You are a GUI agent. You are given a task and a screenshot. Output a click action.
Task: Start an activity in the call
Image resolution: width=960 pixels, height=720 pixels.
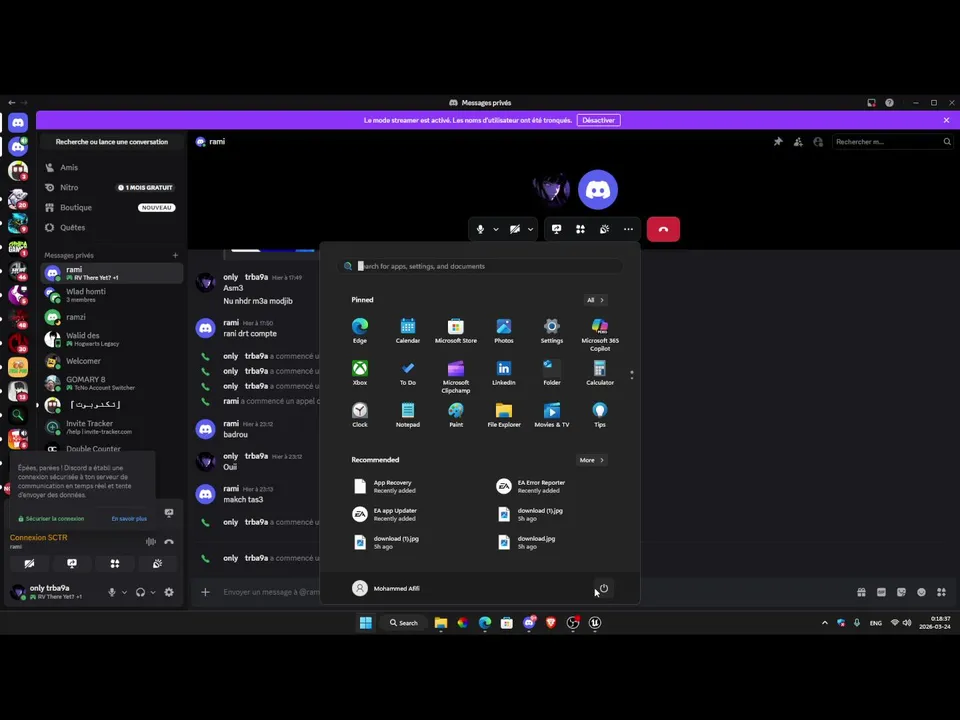click(x=580, y=229)
